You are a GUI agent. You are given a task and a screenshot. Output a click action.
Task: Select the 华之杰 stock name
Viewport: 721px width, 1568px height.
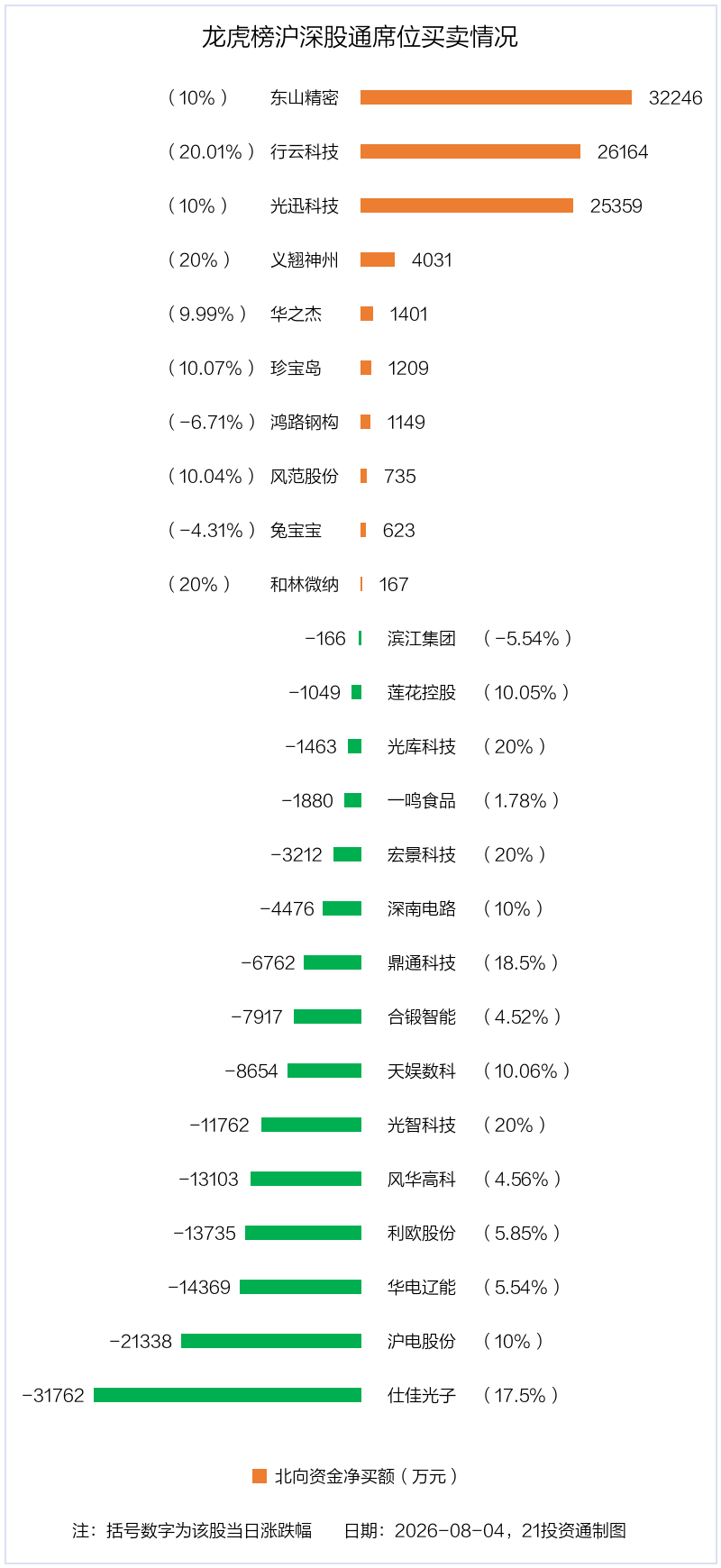tap(296, 314)
